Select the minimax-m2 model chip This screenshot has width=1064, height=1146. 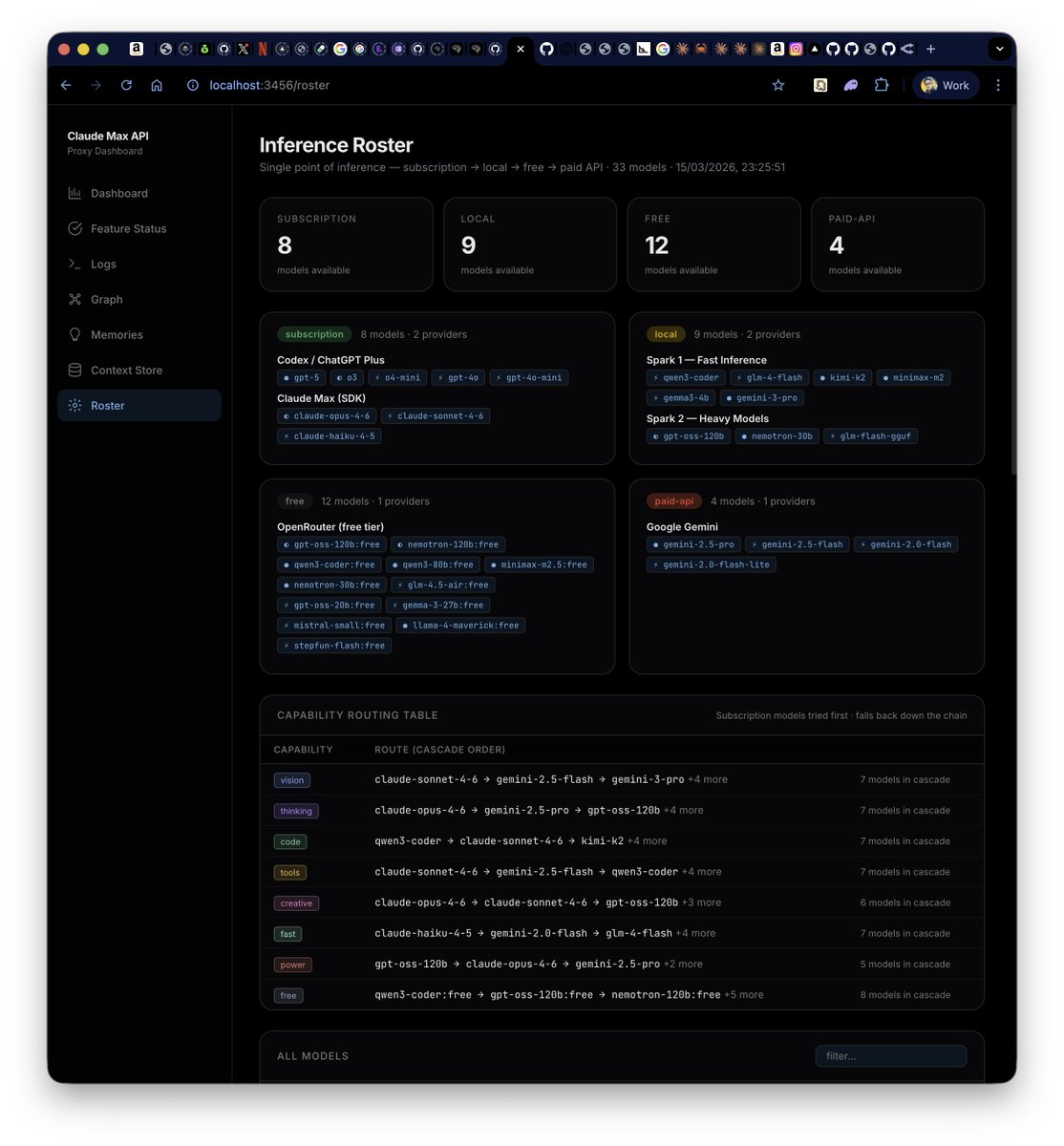coord(913,378)
